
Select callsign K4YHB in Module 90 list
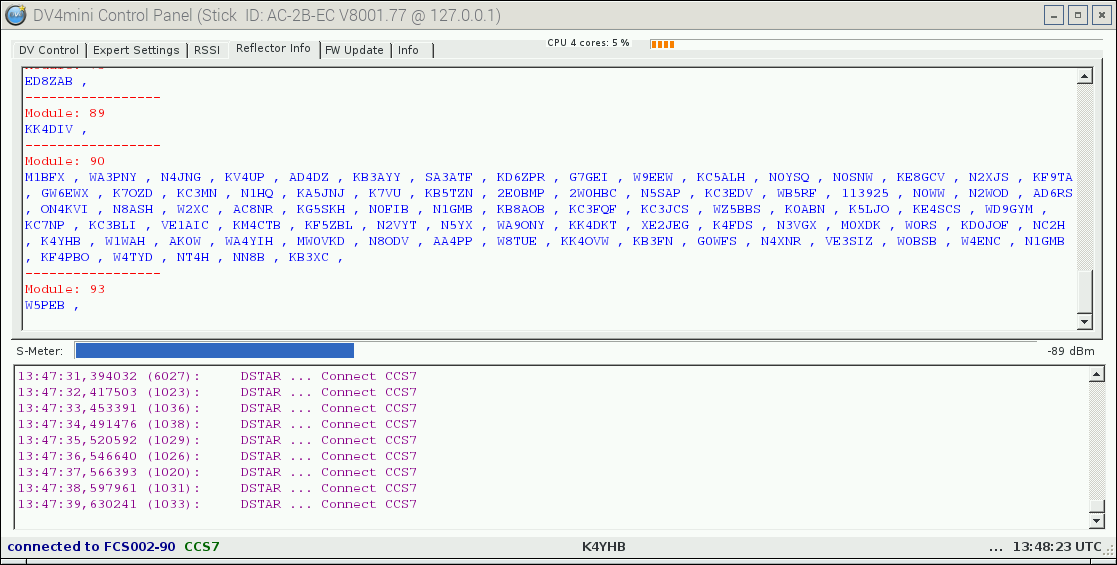tap(61, 242)
